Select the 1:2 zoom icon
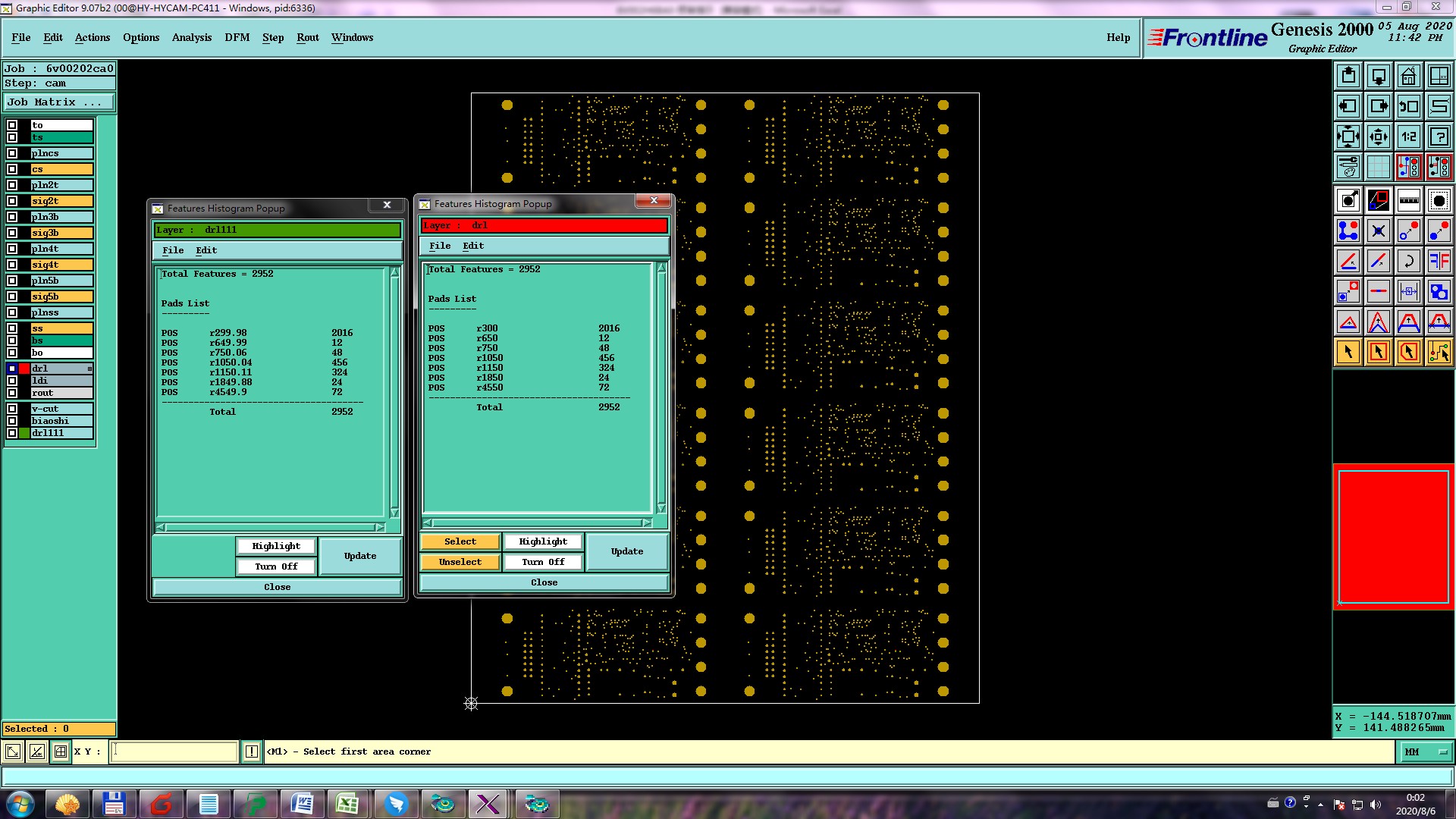 [1408, 136]
